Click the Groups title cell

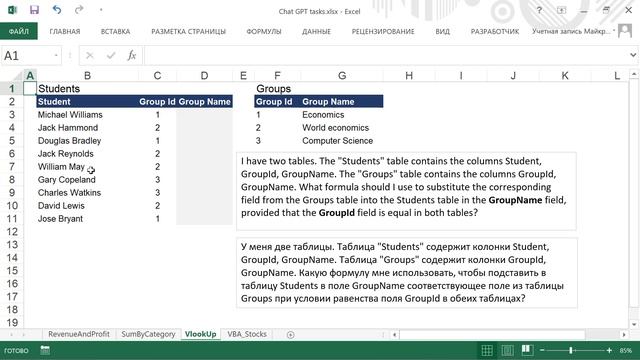click(x=278, y=89)
